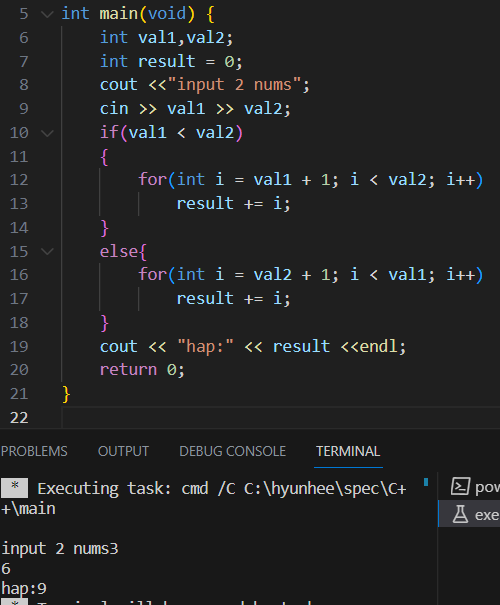500x605 pixels.
Task: Click line number 12 in the gutter
Action: pyautogui.click(x=19, y=180)
